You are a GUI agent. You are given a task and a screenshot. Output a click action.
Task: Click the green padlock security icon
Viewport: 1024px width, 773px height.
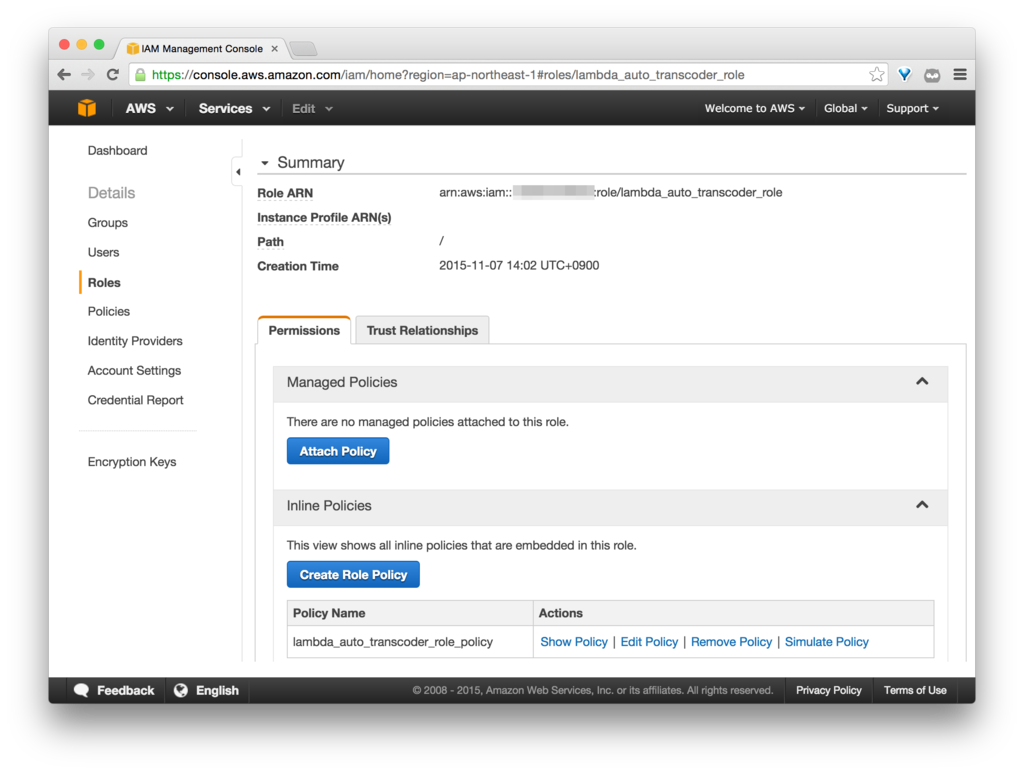[140, 74]
